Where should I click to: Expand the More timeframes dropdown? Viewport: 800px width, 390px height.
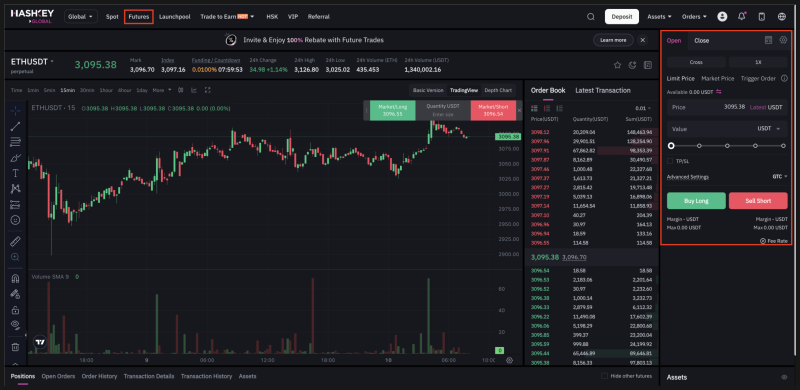pos(162,90)
